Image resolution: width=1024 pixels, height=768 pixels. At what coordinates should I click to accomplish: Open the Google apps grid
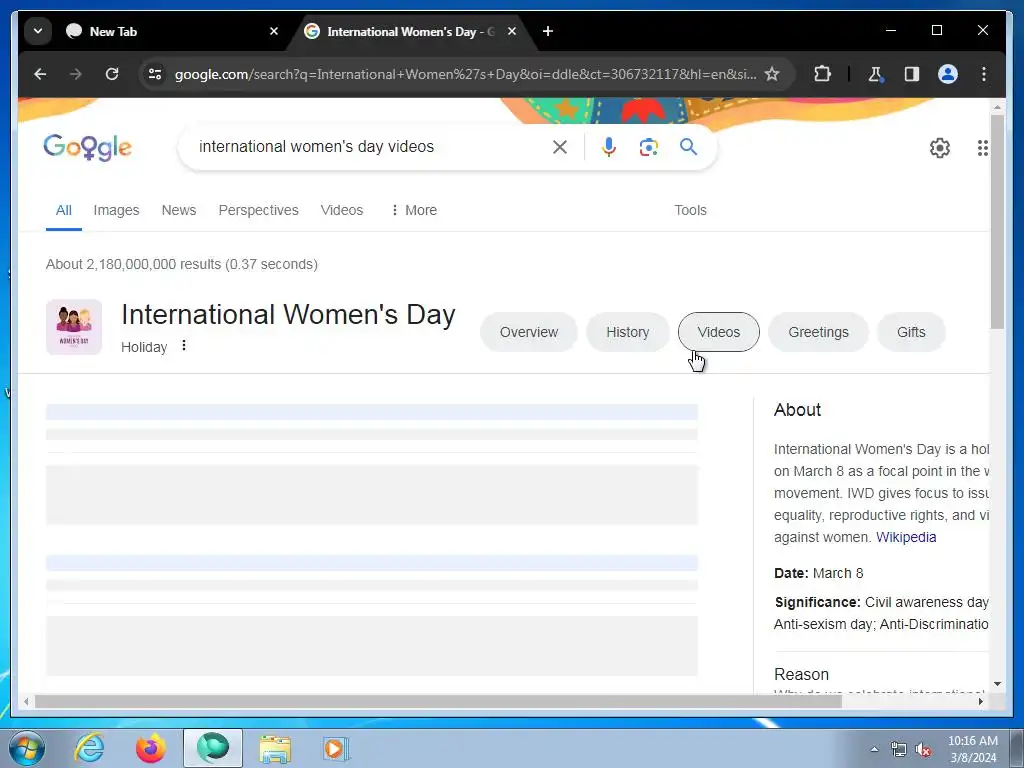coord(982,148)
